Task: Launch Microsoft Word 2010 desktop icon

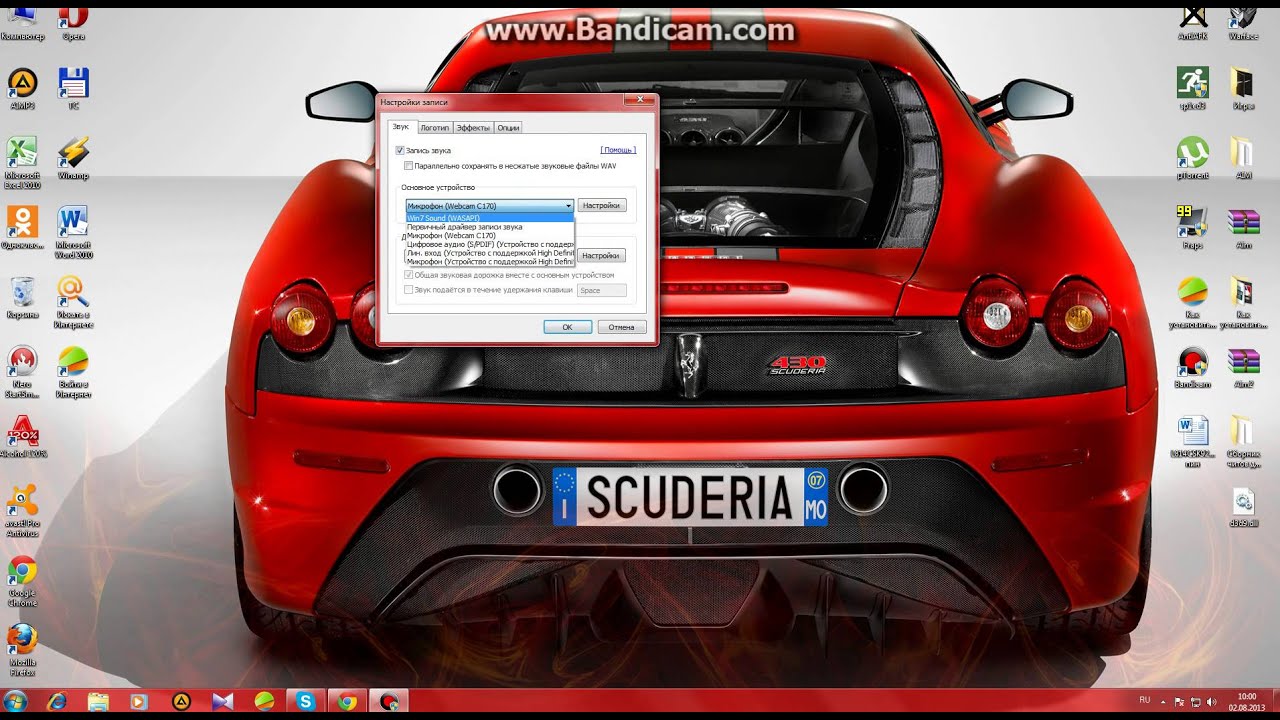Action: pos(74,232)
